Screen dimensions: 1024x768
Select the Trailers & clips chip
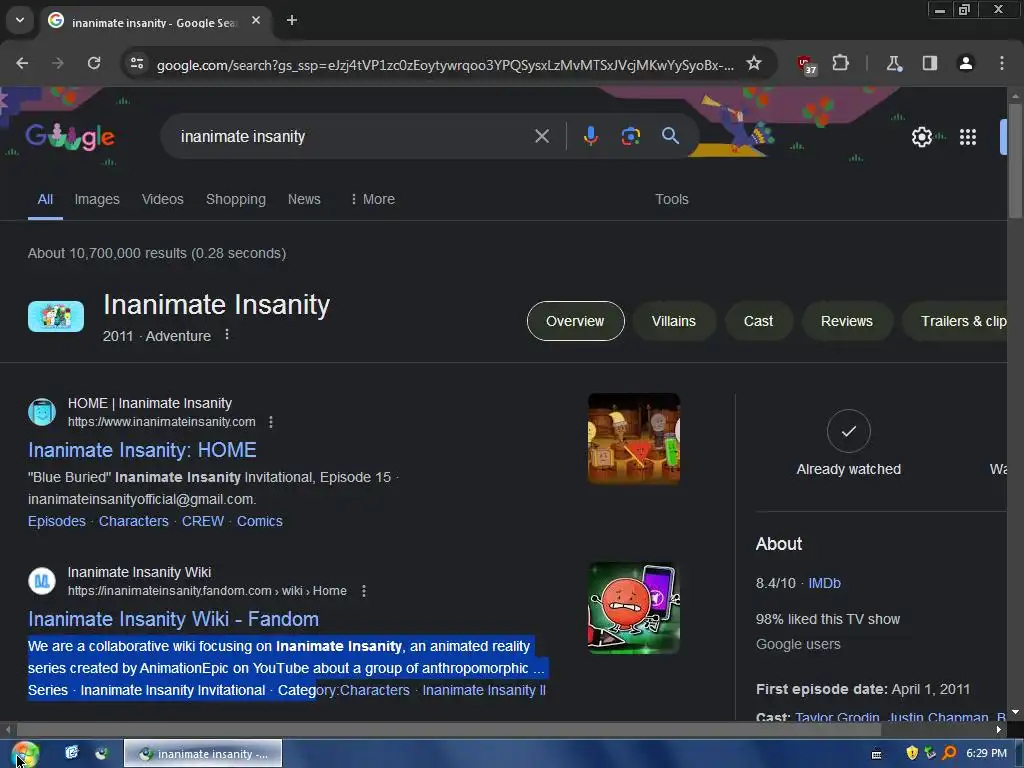[955, 321]
